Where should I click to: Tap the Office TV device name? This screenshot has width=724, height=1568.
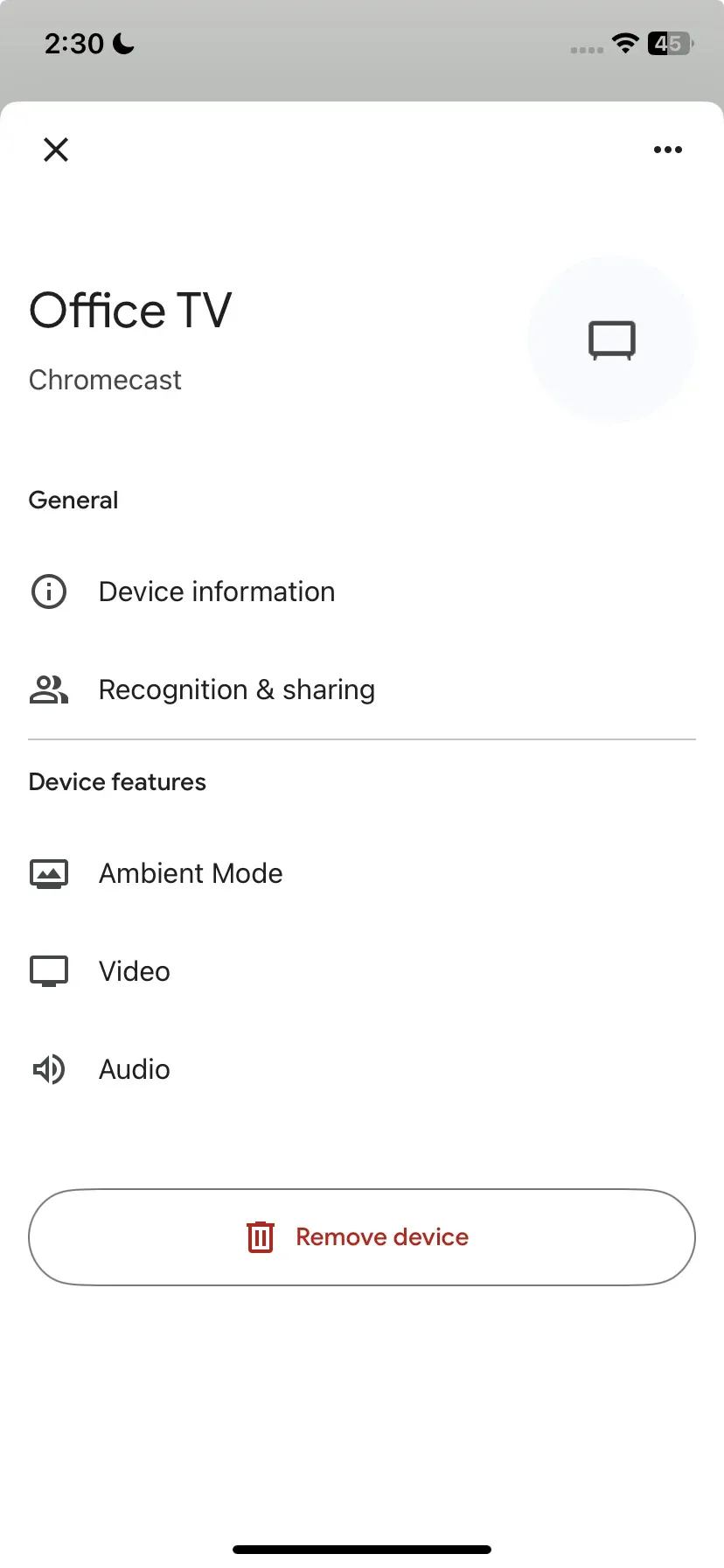coord(130,311)
